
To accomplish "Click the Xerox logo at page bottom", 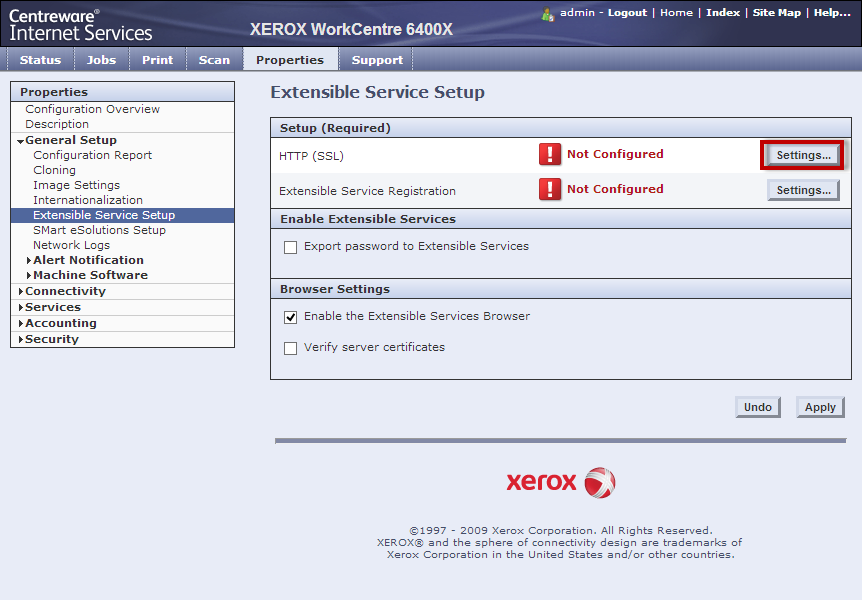I will click(x=560, y=482).
